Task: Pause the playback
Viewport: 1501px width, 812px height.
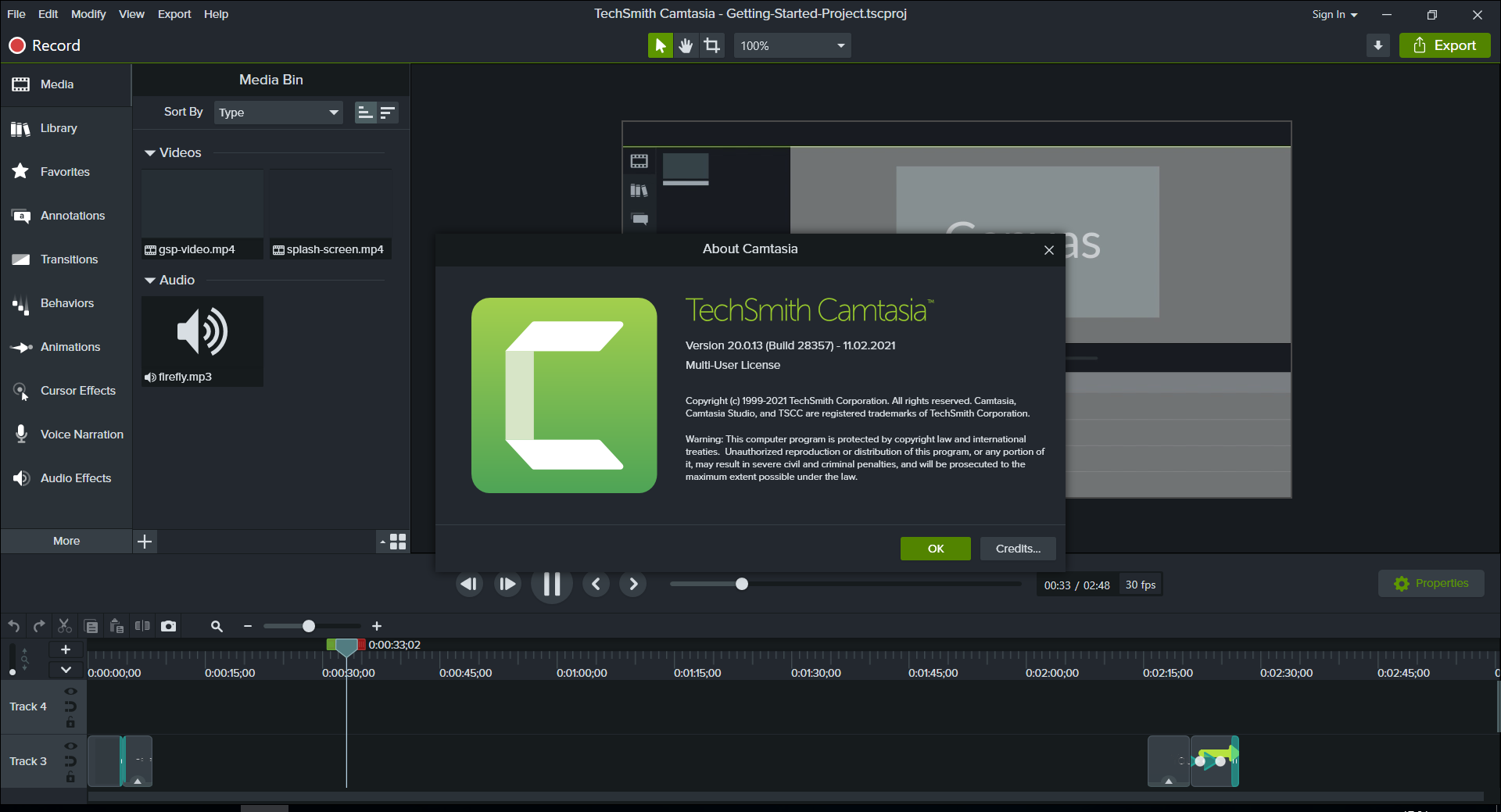Action: pos(552,584)
